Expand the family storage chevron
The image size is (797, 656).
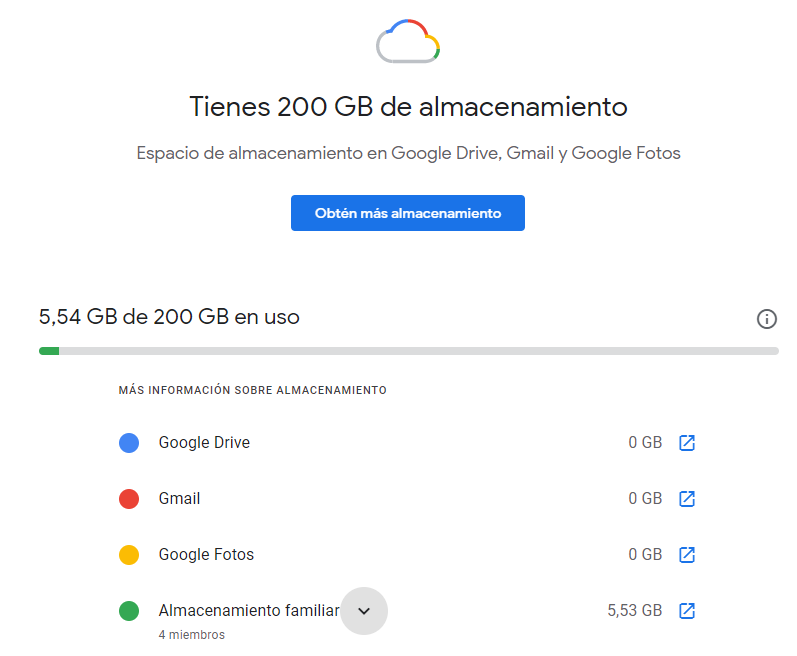pyautogui.click(x=364, y=611)
